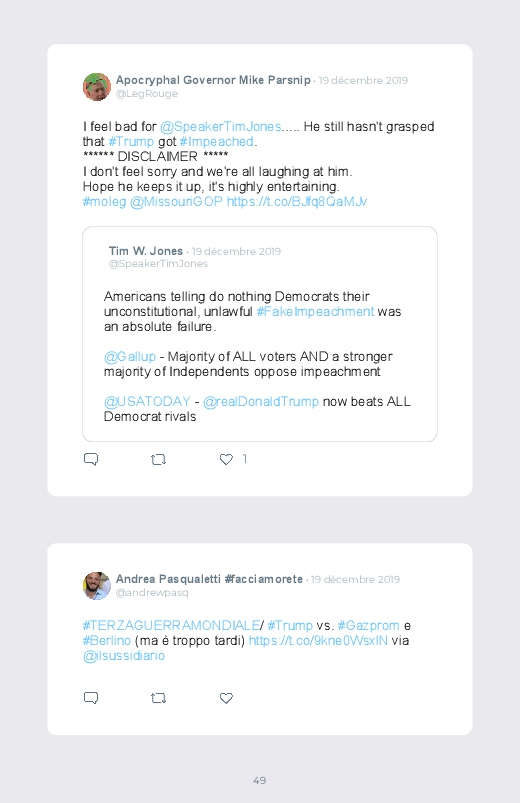Click the #Impeached hashtag

(x=217, y=141)
